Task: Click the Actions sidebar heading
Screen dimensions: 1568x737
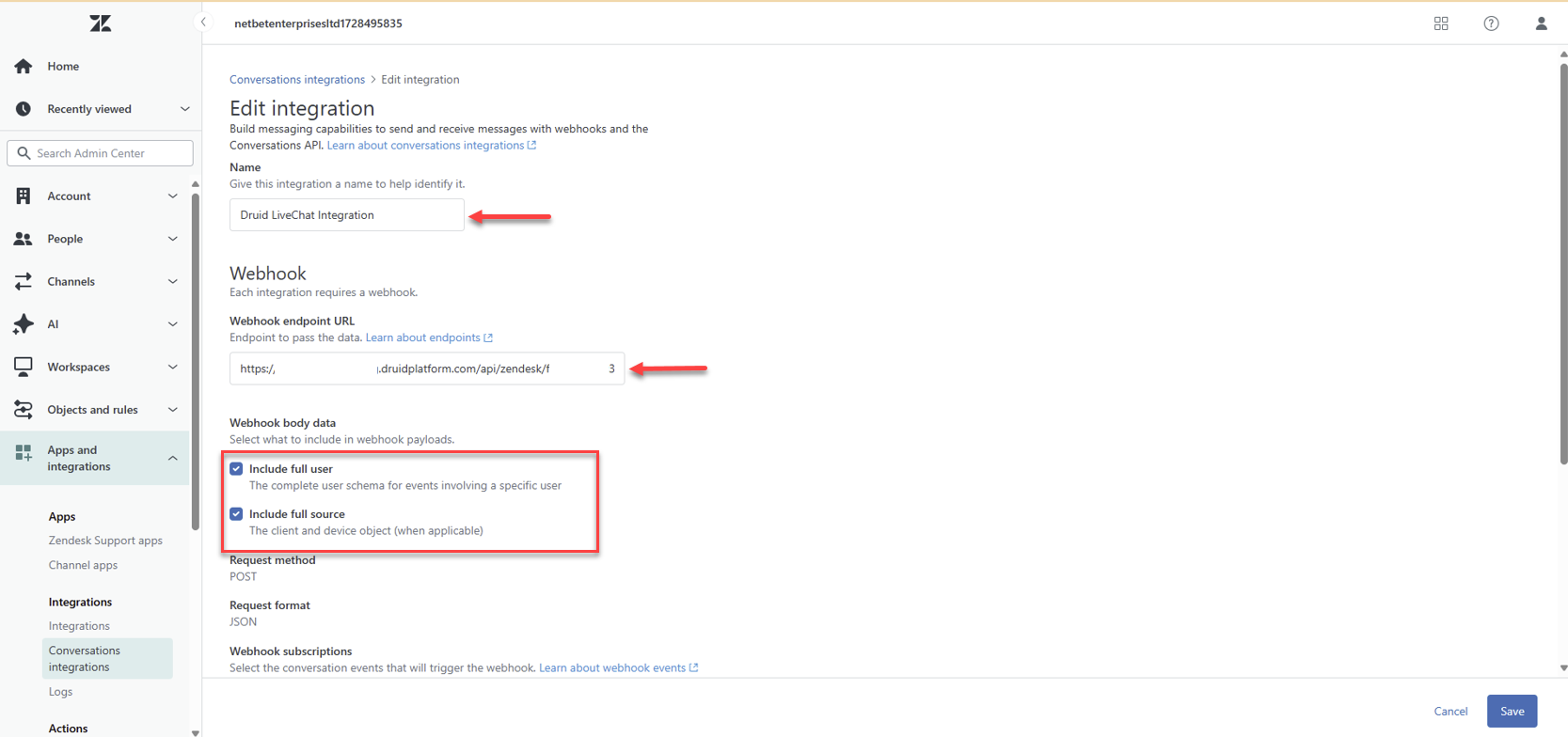Action: [x=68, y=729]
